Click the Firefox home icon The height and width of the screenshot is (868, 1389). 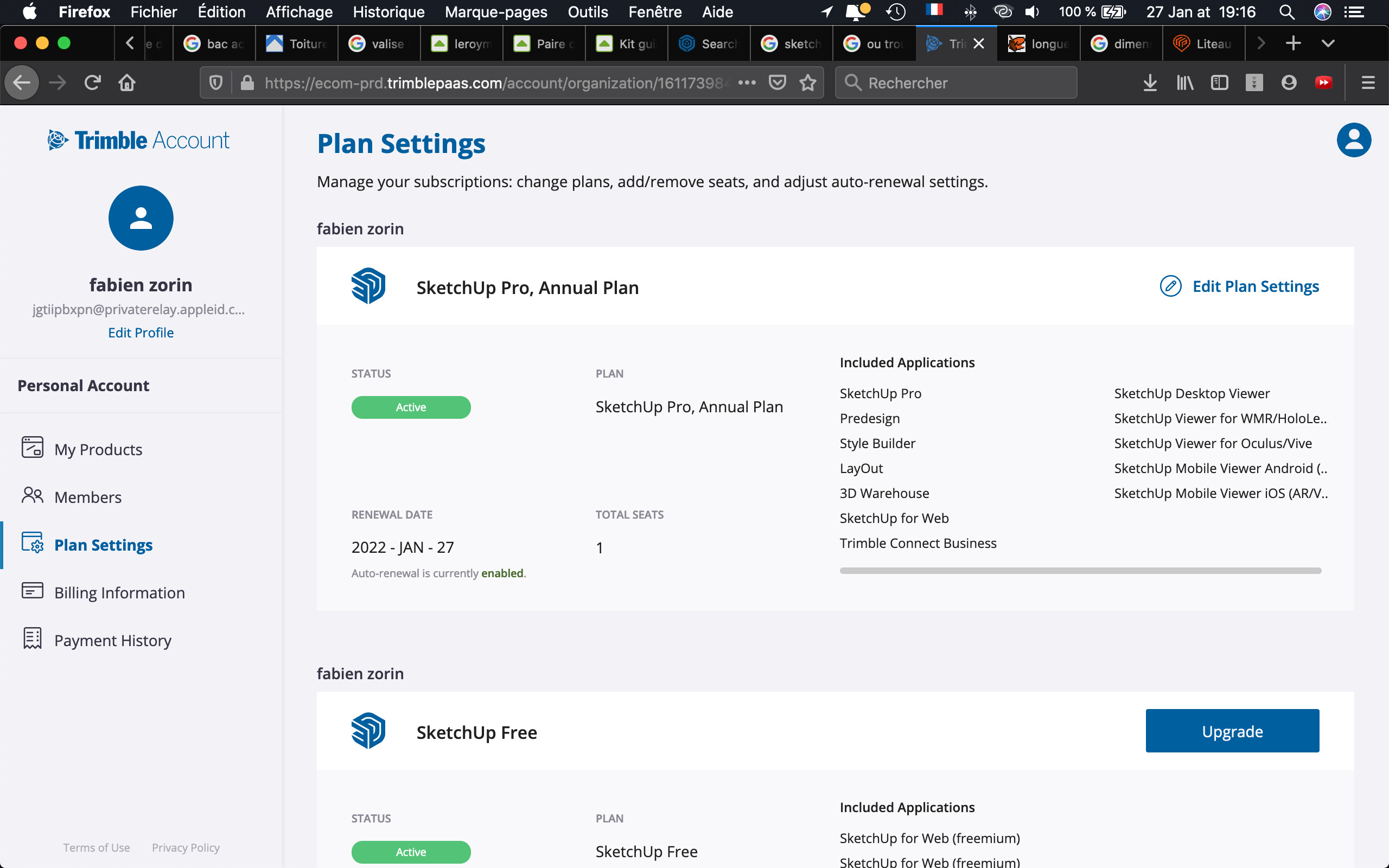tap(127, 82)
